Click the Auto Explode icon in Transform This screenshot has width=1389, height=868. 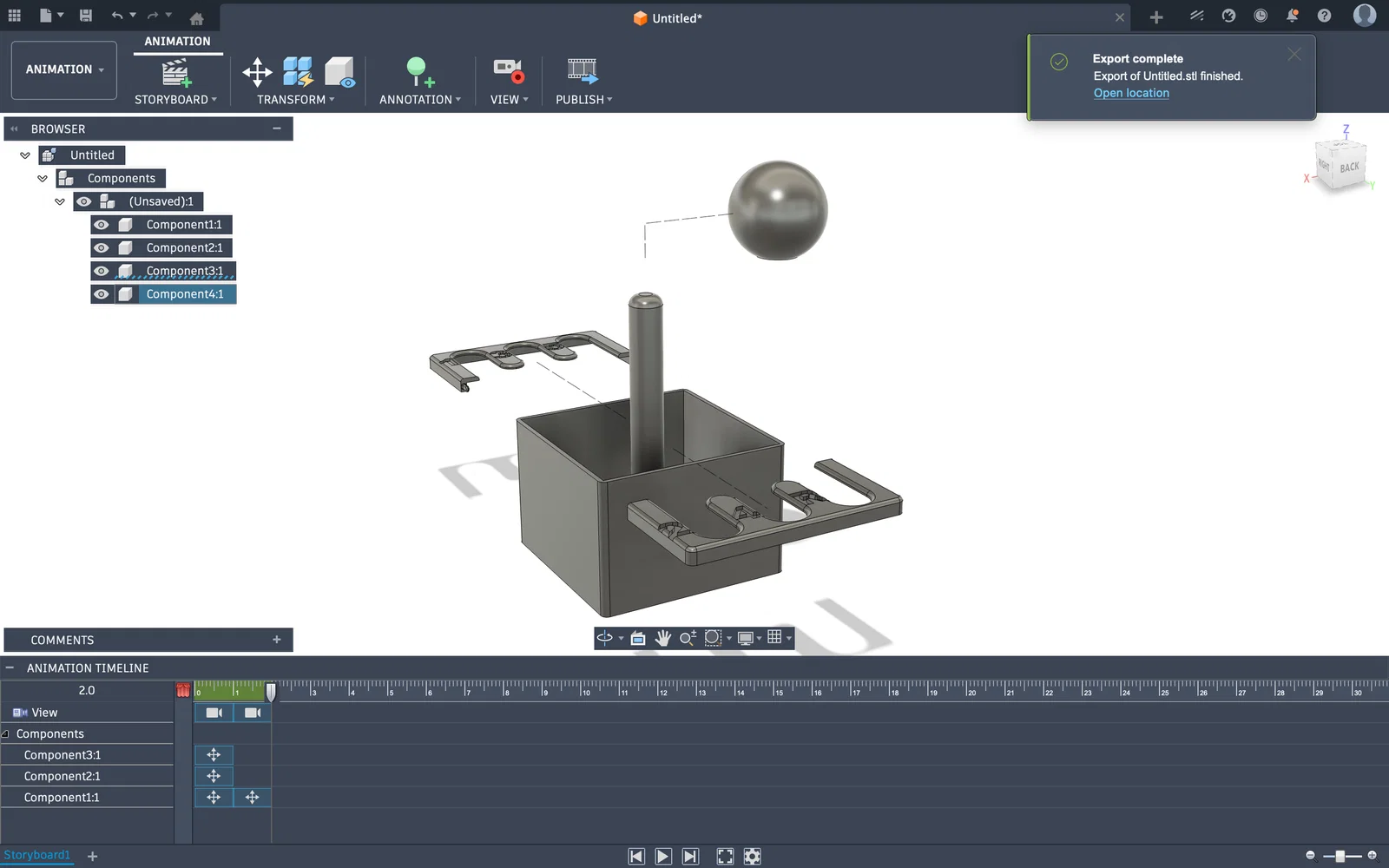pyautogui.click(x=298, y=72)
